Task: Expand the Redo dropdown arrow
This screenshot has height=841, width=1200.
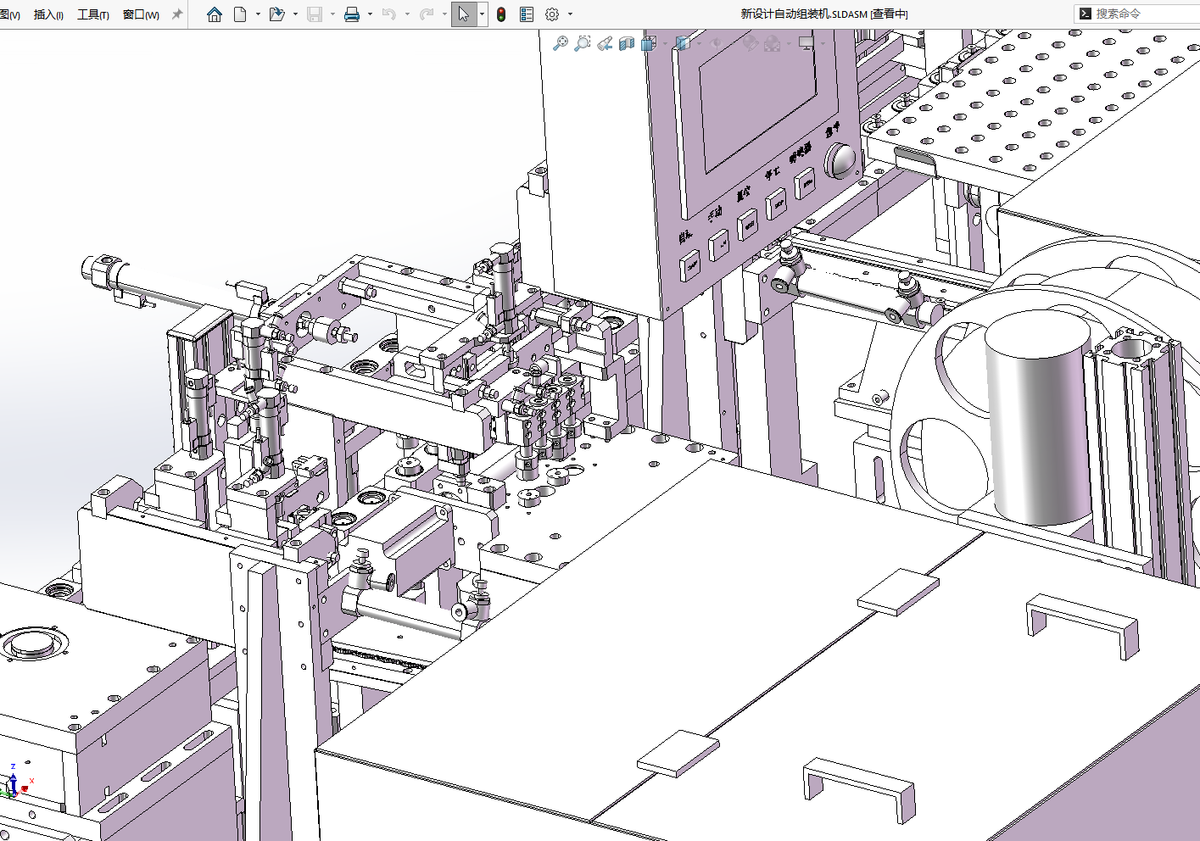Action: pyautogui.click(x=443, y=14)
